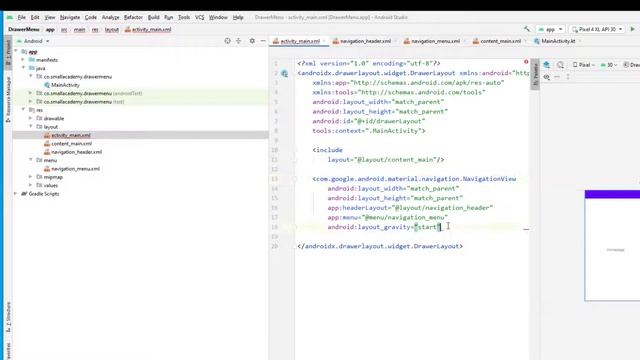This screenshot has width=640, height=360.
Task: Click the Collapse All icon in Project panel
Action: coord(239,41)
